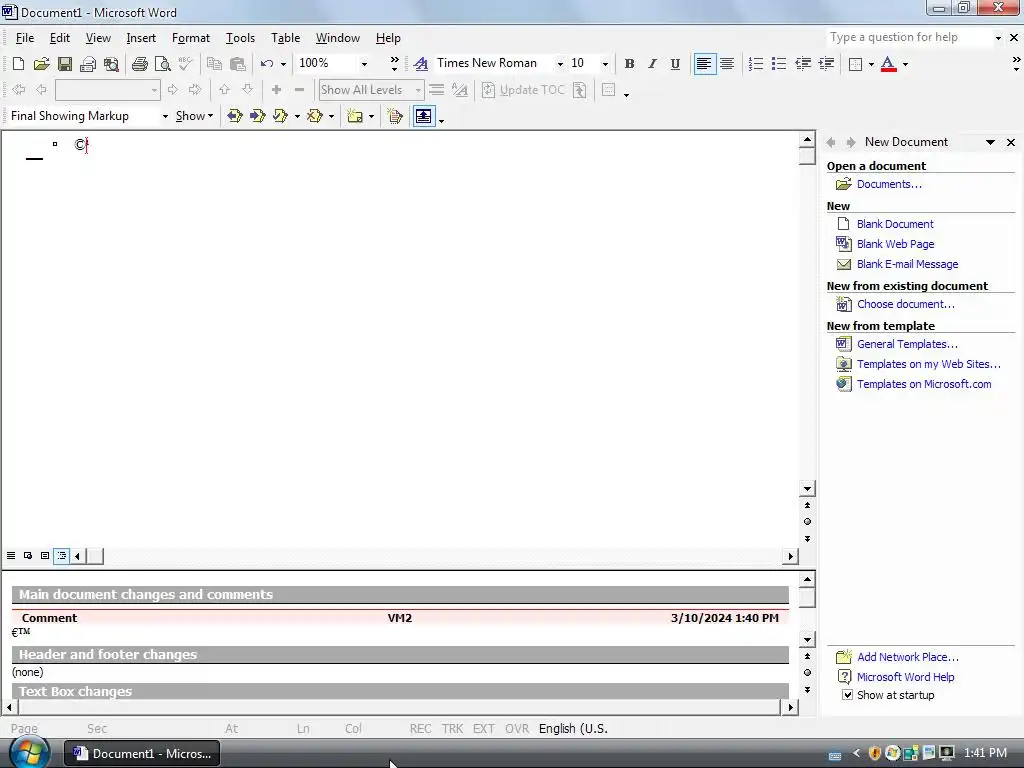Uncheck the Show at startup checkbox
This screenshot has width=1024, height=768.
847,695
